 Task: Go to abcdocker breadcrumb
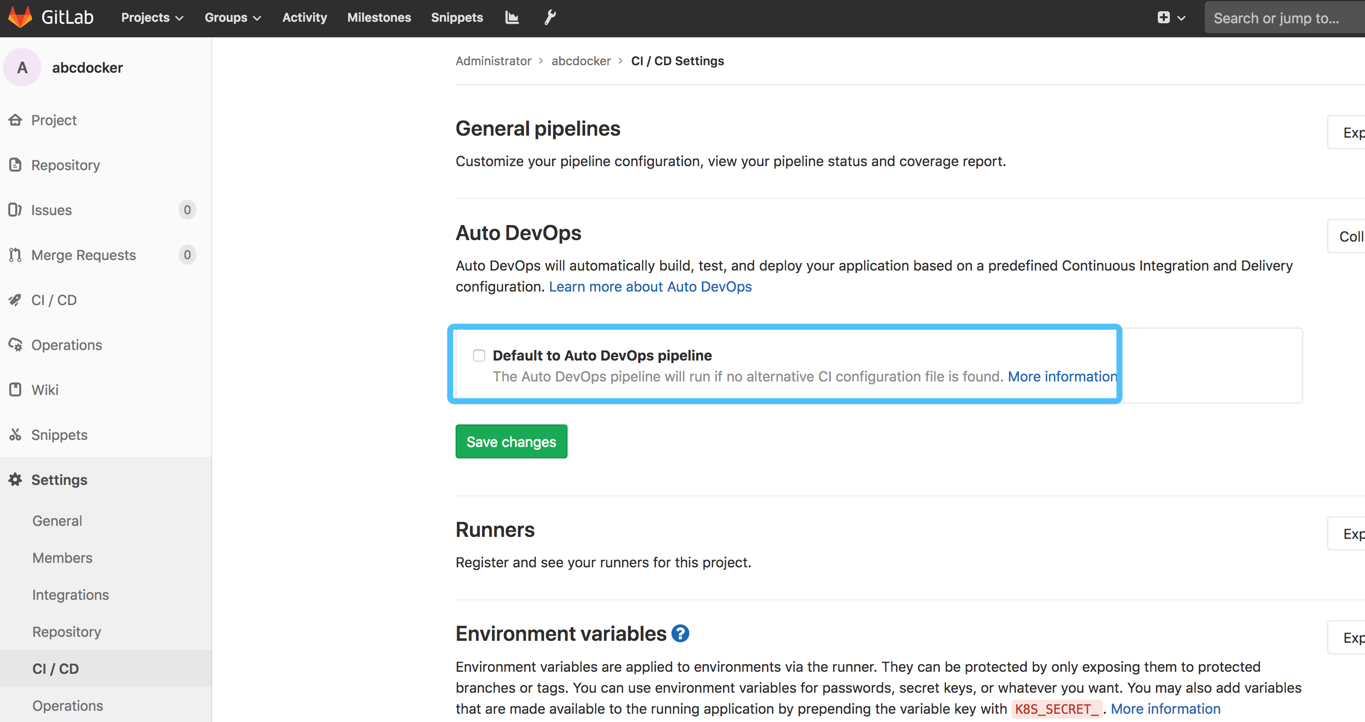pos(581,61)
